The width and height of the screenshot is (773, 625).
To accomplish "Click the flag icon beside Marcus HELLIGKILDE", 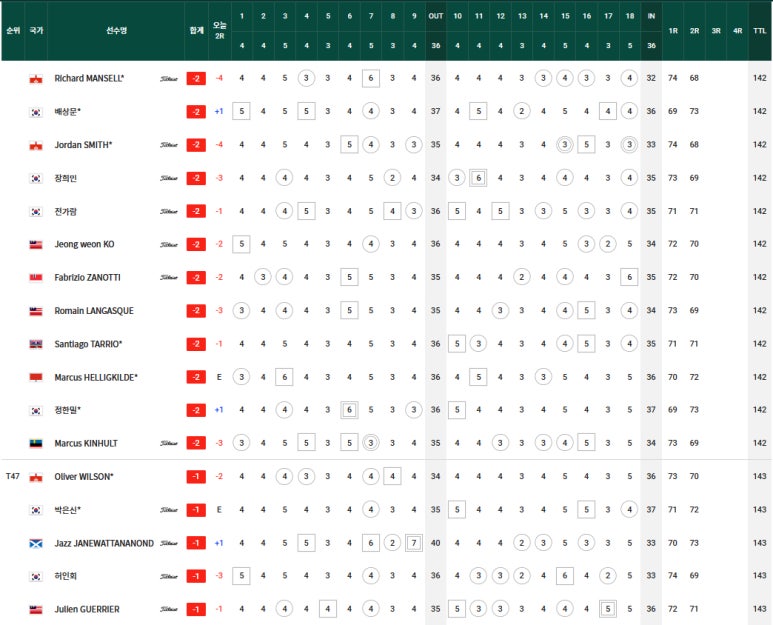I will [35, 378].
